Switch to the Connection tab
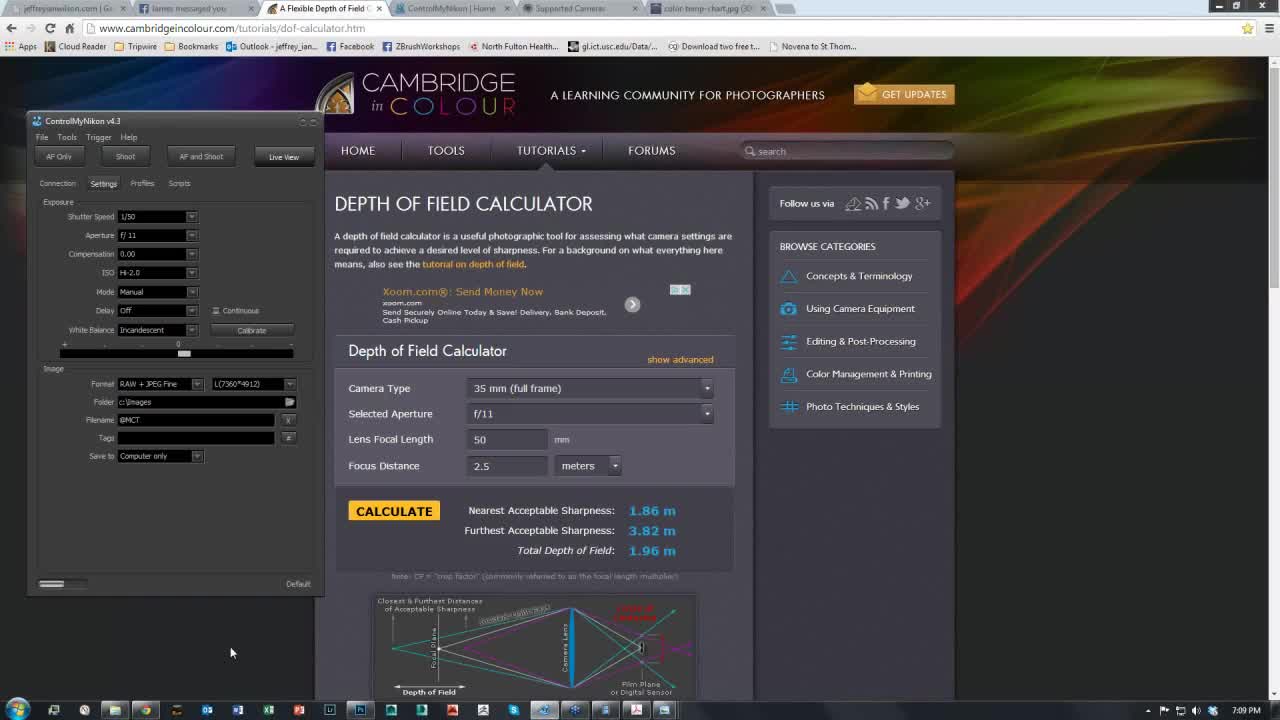 tap(57, 183)
